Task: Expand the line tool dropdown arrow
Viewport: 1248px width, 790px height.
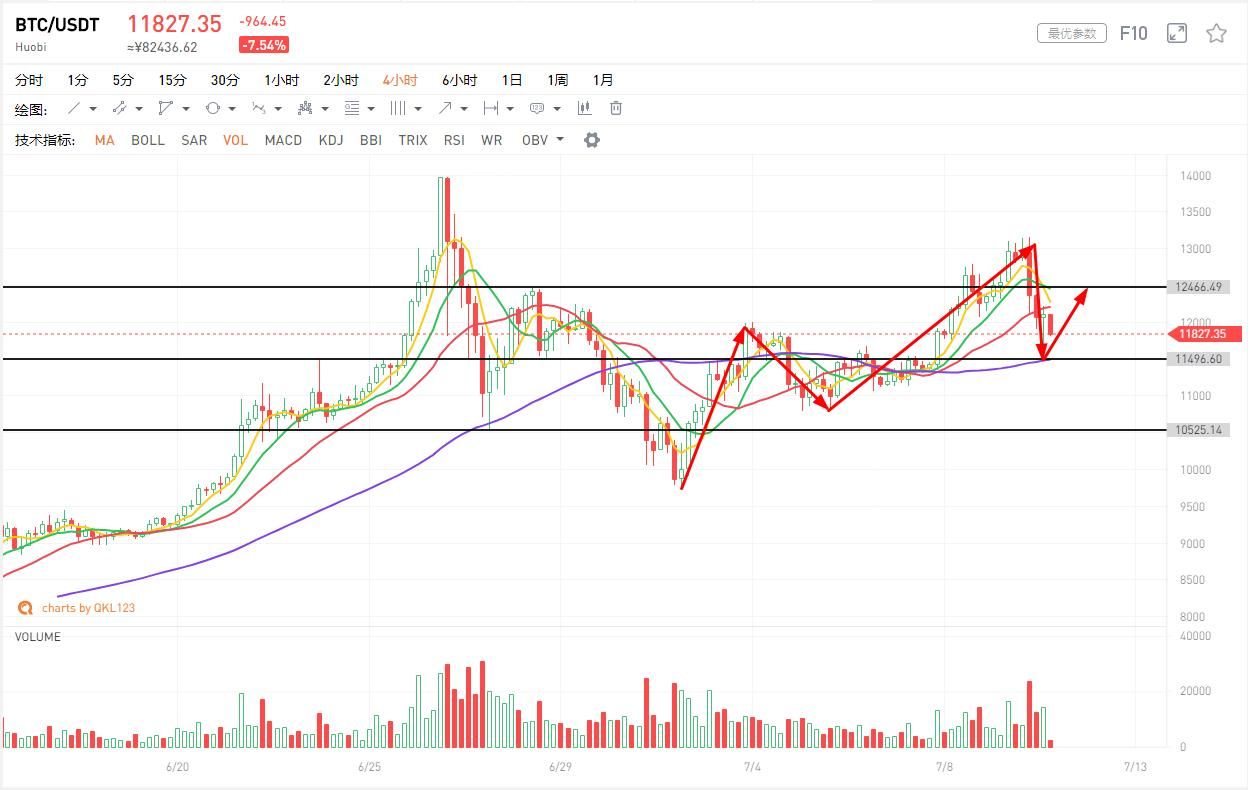Action: (x=93, y=109)
